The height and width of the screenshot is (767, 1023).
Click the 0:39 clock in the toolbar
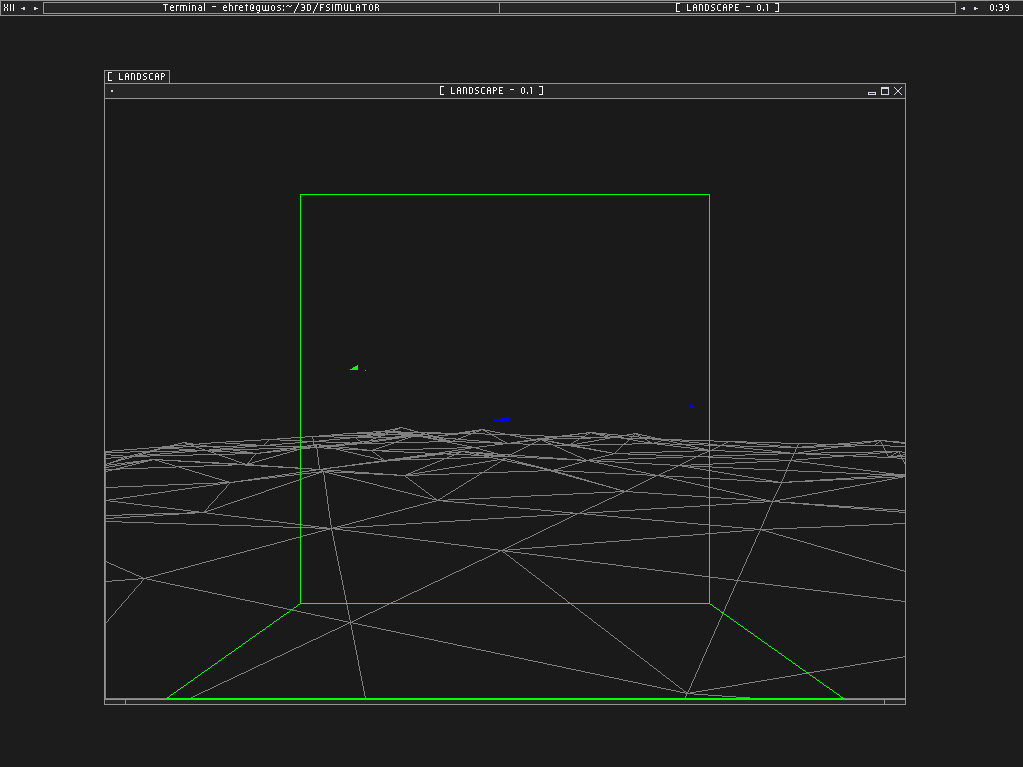pos(999,8)
